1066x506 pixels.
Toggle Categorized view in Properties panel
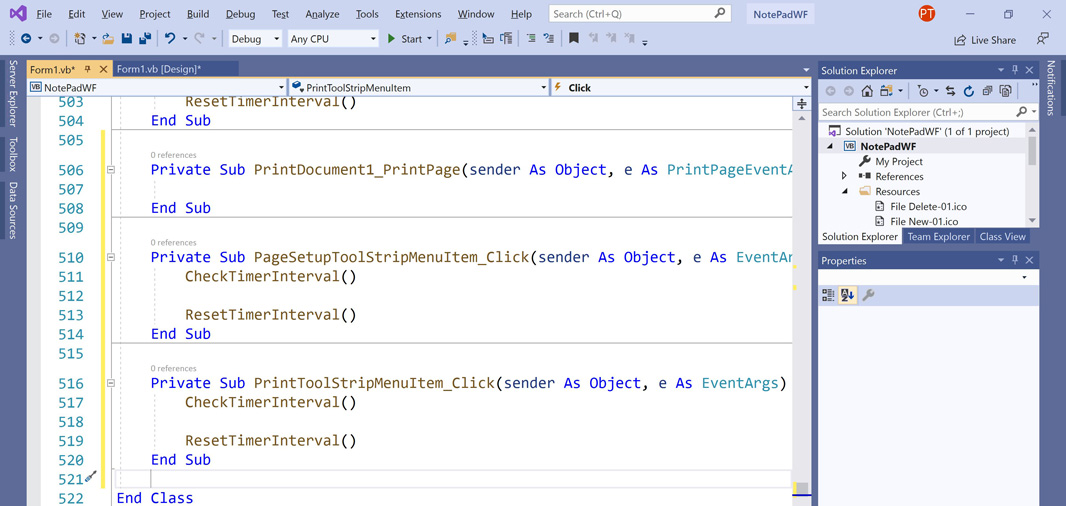(x=828, y=294)
